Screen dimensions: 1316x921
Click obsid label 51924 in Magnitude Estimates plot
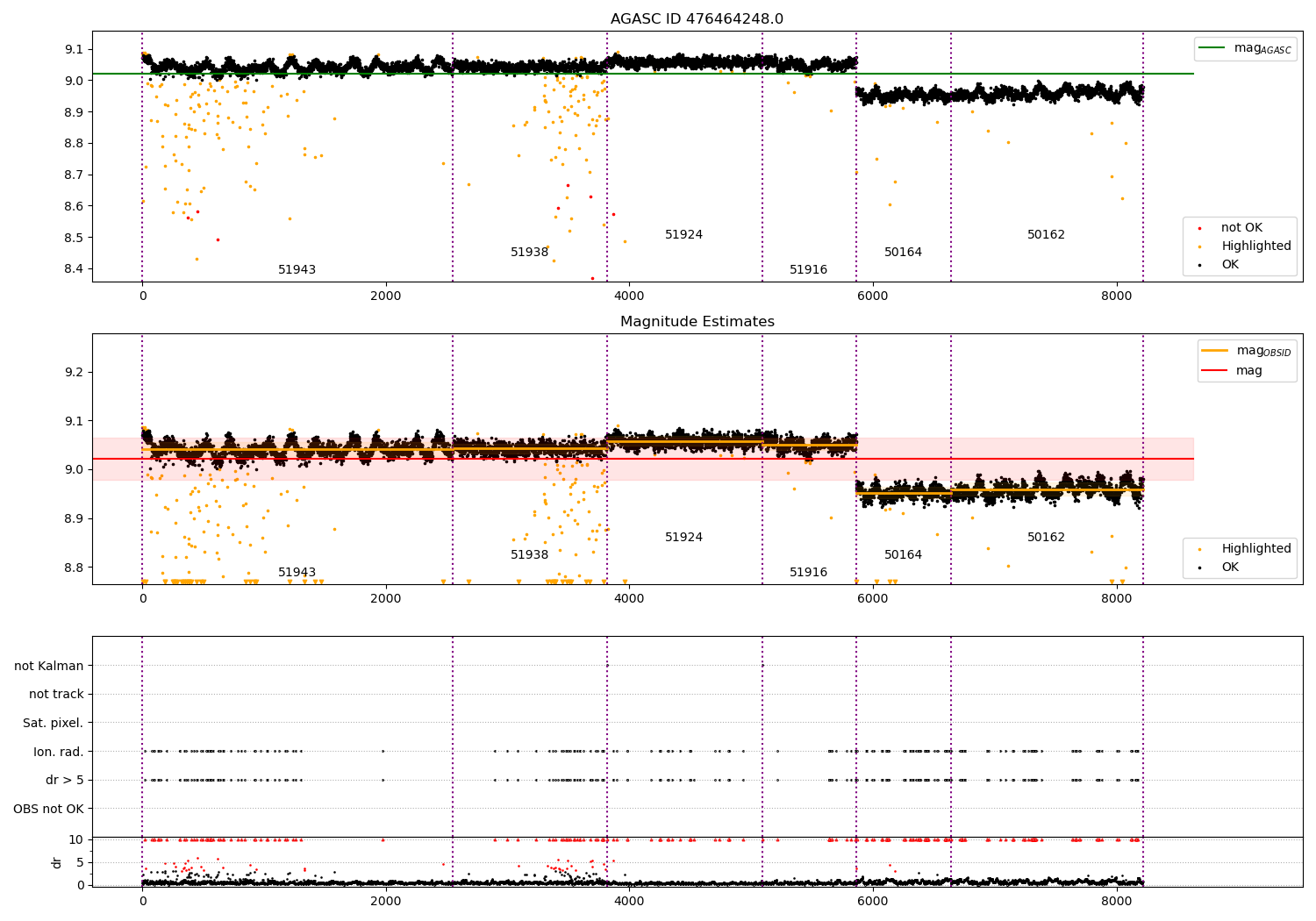click(x=683, y=538)
